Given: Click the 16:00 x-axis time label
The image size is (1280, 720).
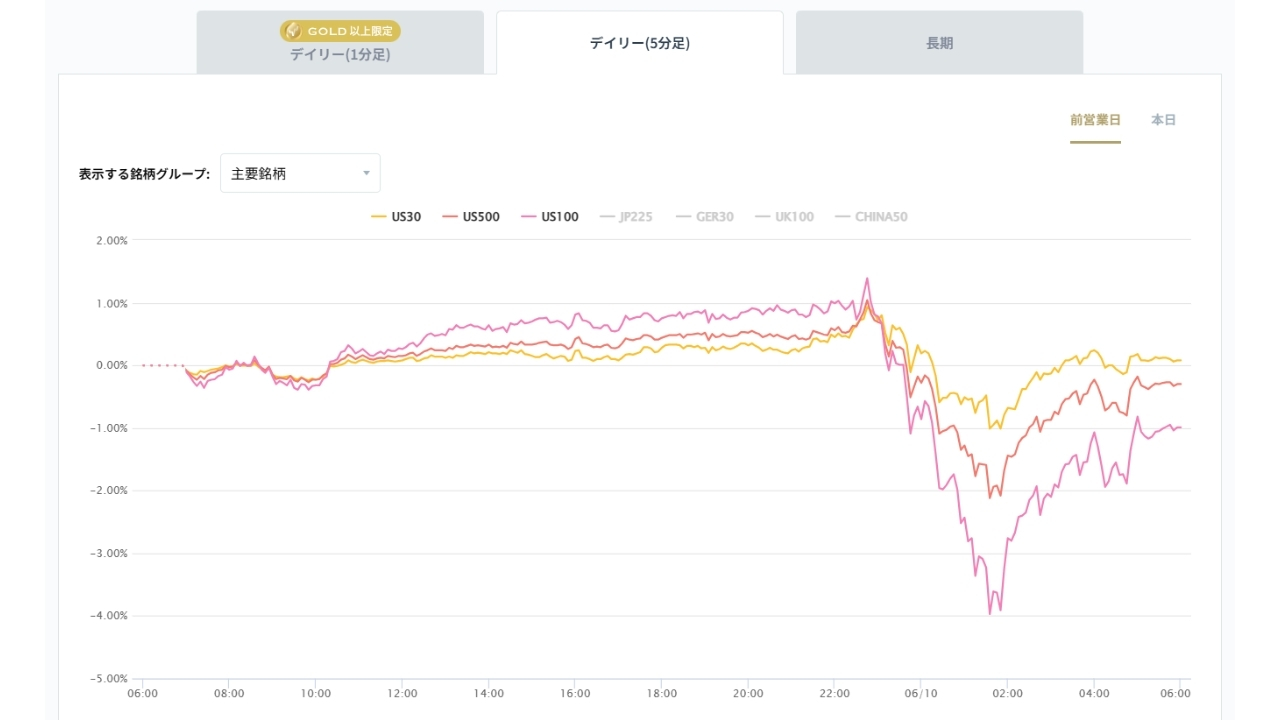Looking at the screenshot, I should coord(575,693).
